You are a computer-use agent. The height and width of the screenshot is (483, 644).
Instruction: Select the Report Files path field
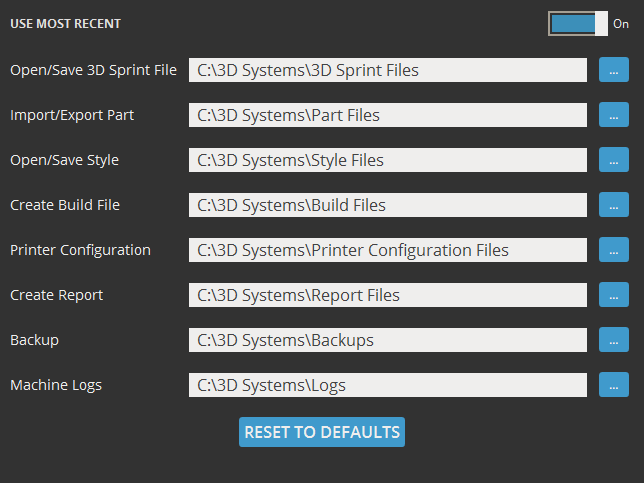click(387, 295)
